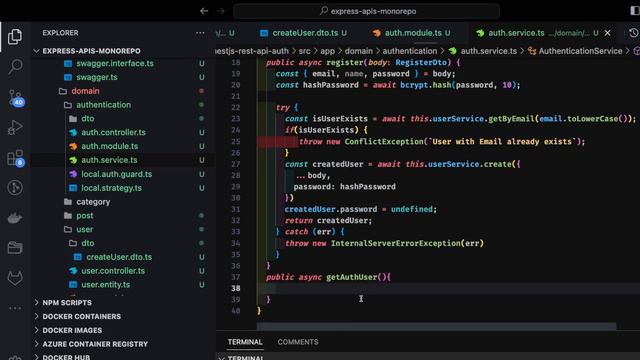Click the domain breadcrumb segment
This screenshot has height=360, width=640.
(358, 51)
